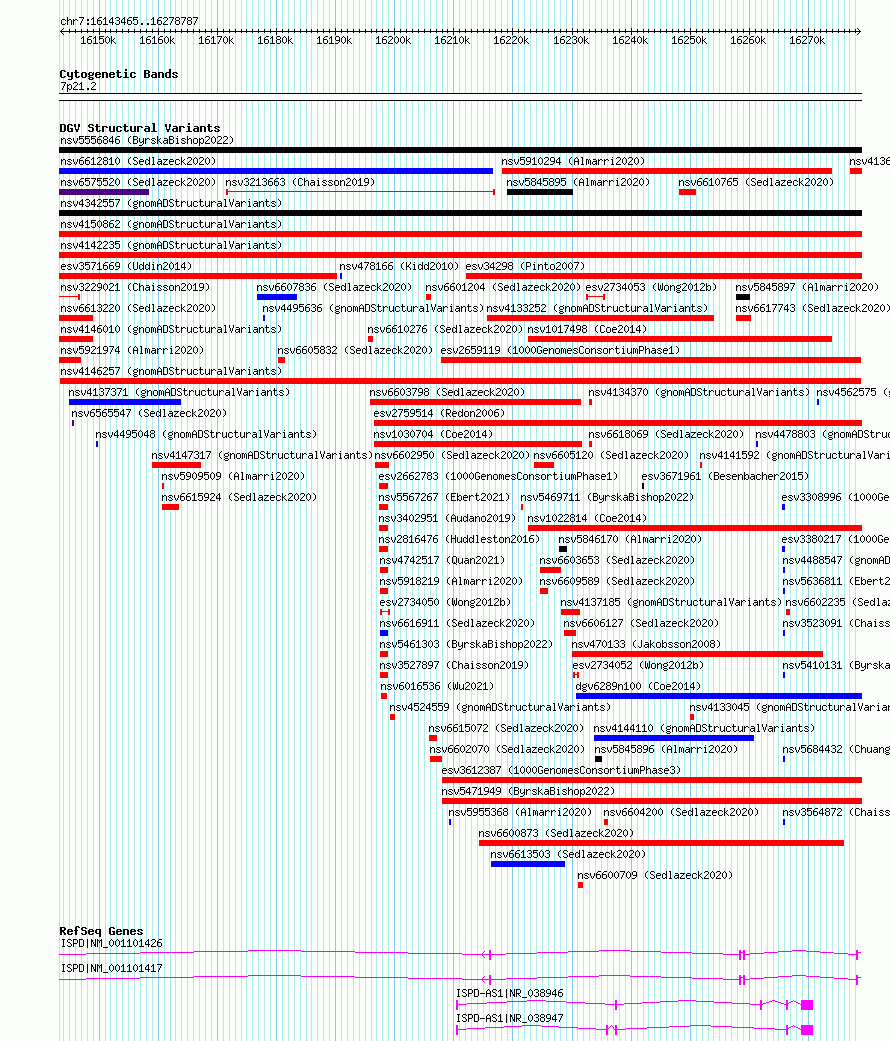Open nsv6610765 (Sedlazeck2020) variant label
890x1041 pixels.
click(756, 182)
